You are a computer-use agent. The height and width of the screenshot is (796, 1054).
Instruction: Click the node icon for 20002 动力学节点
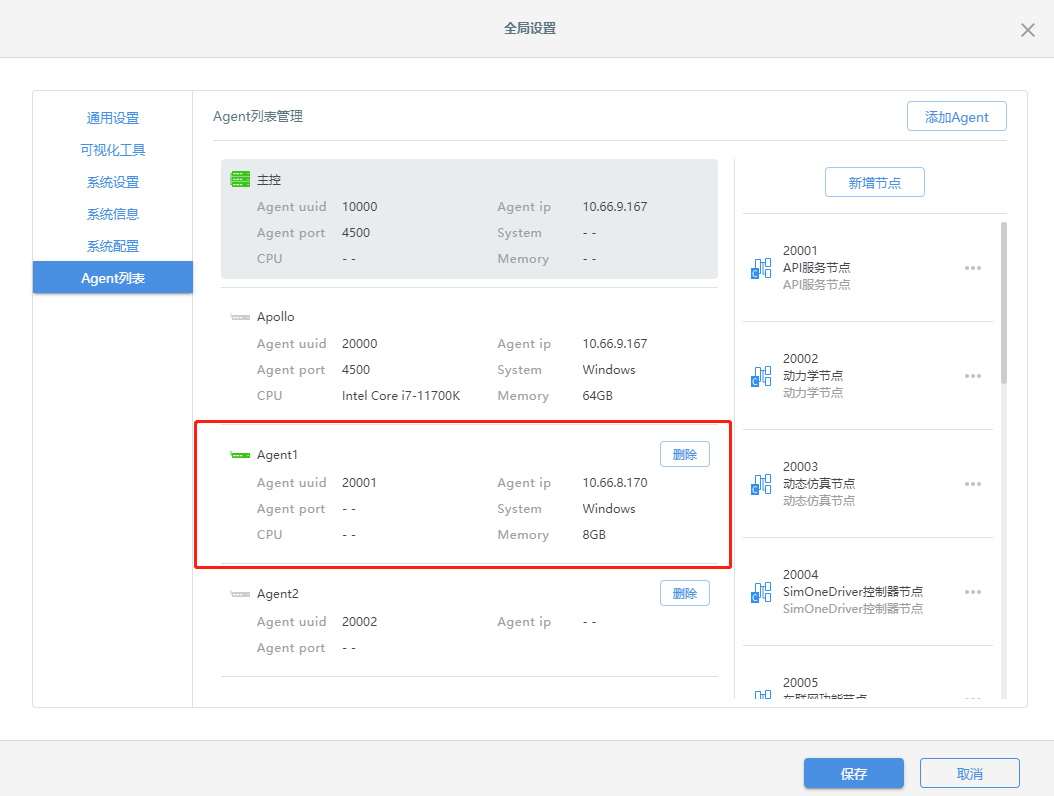762,376
